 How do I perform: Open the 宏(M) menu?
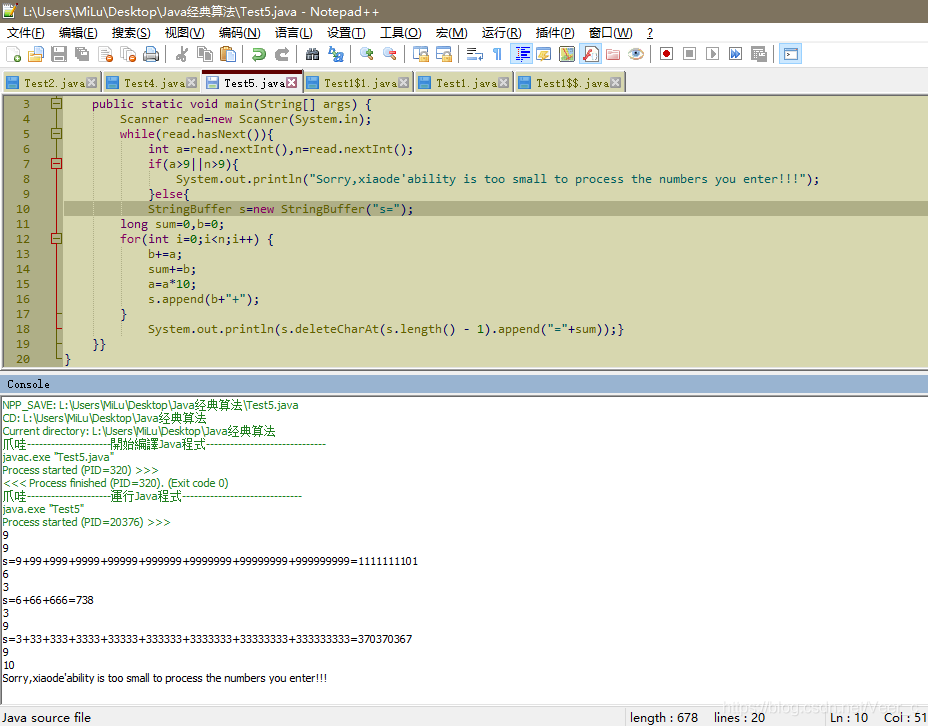pyautogui.click(x=451, y=33)
